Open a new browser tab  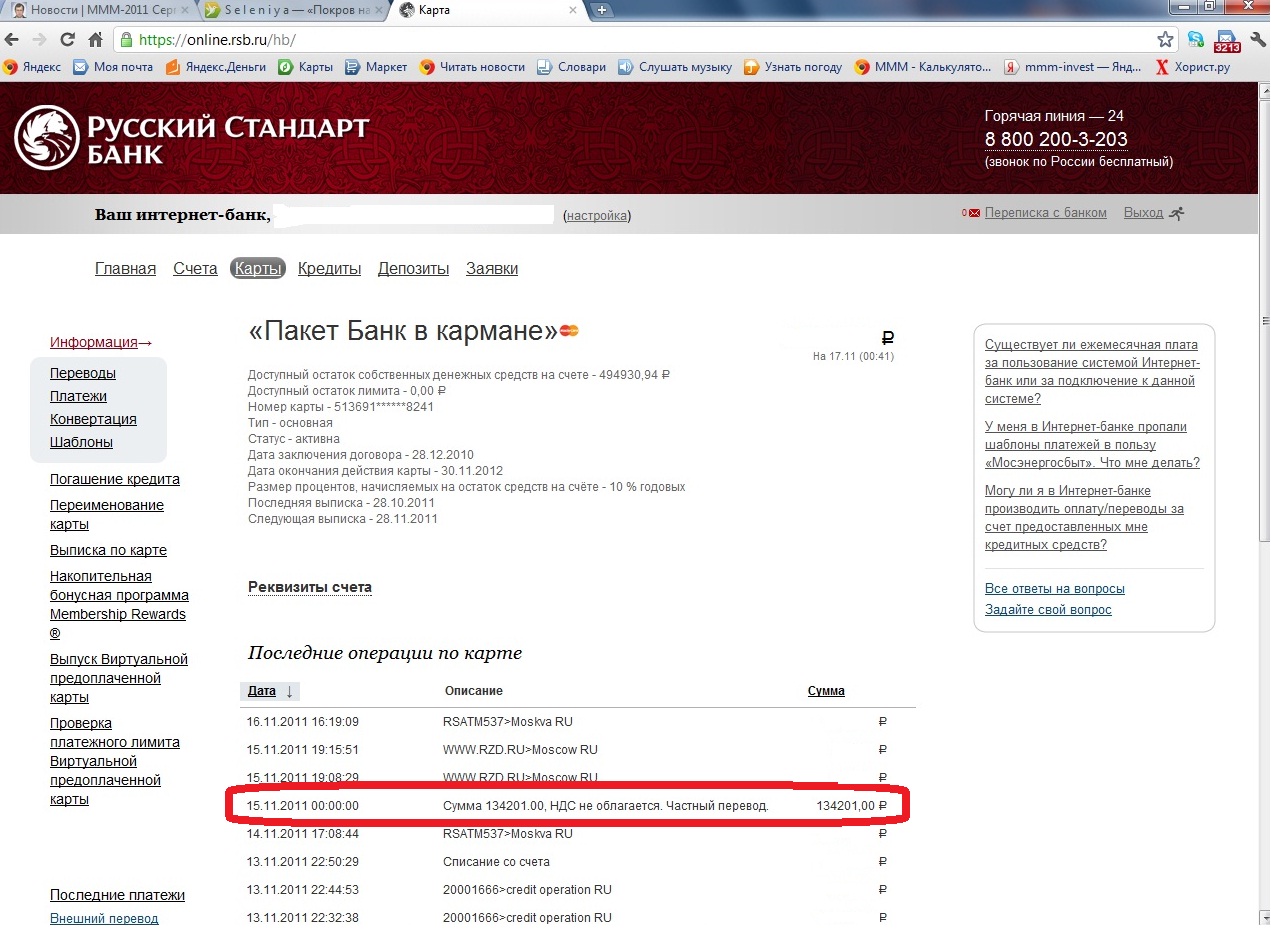click(601, 10)
